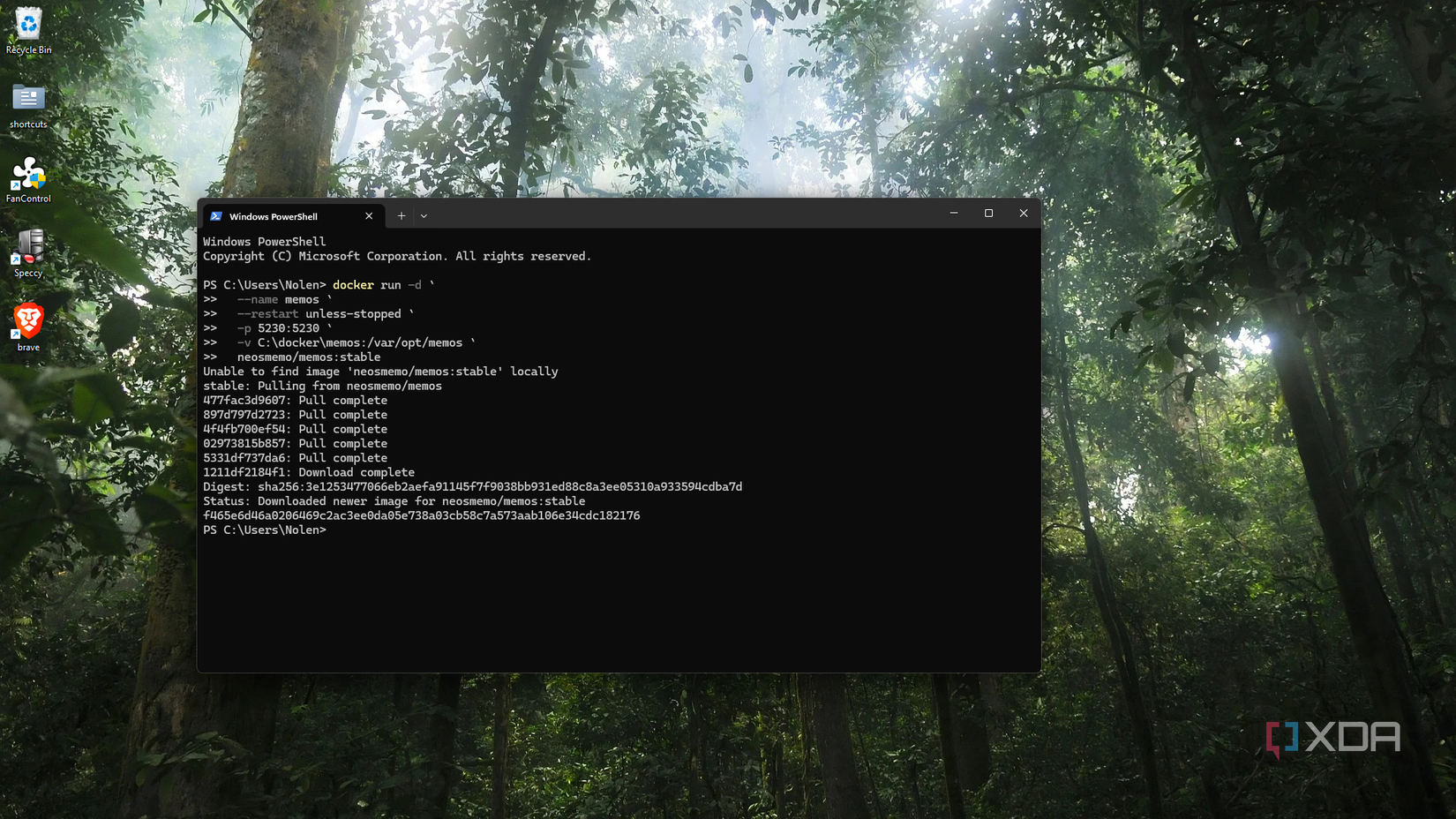Click the 'Status: Downloaded newer image' line
Image resolution: width=1456 pixels, height=819 pixels.
point(394,501)
